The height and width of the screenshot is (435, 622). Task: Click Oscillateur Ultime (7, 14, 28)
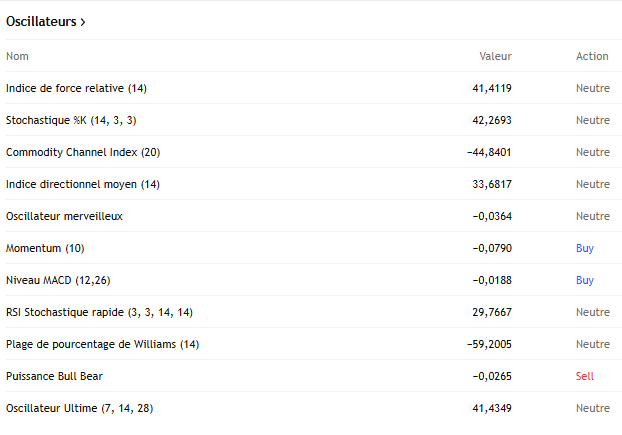tap(79, 408)
